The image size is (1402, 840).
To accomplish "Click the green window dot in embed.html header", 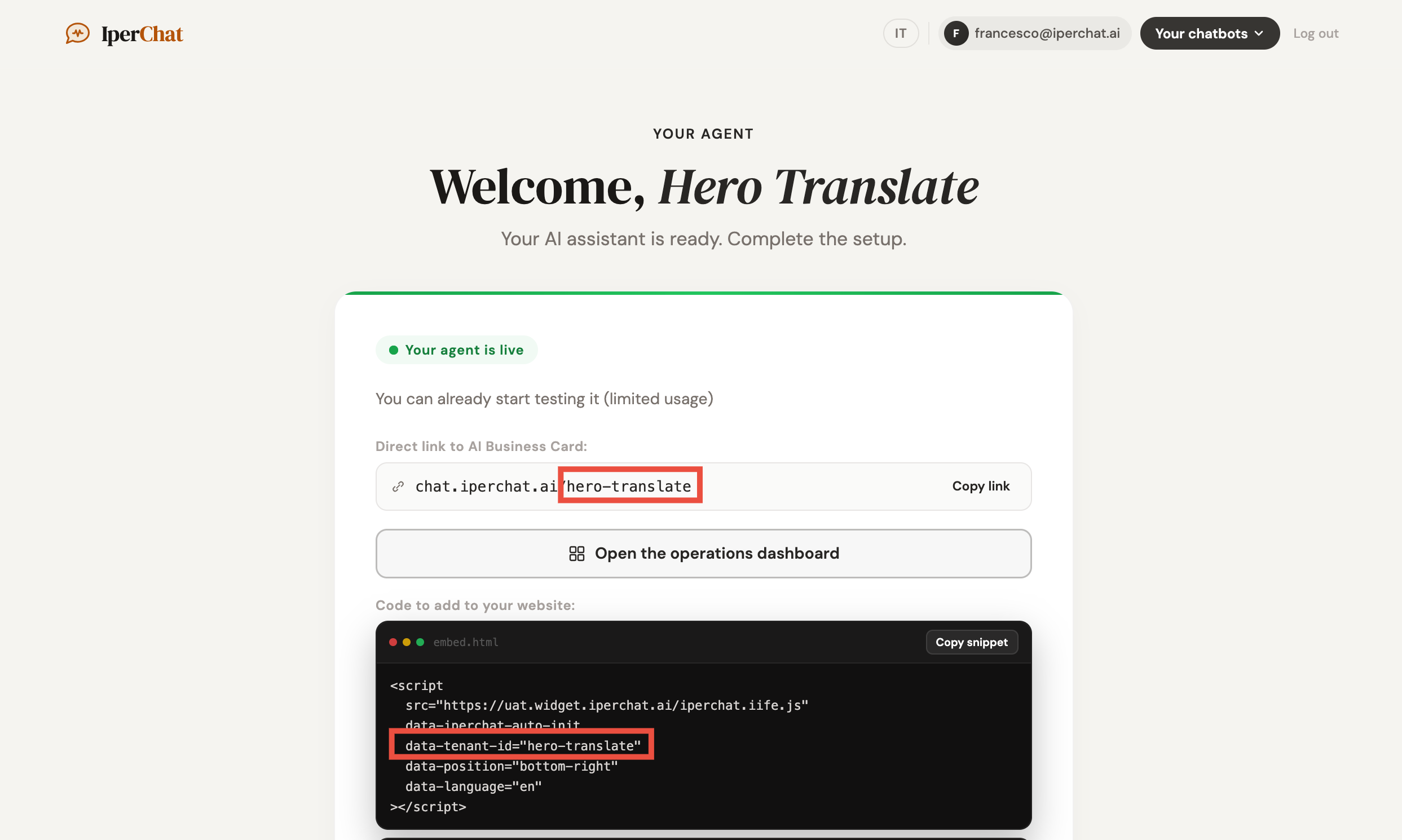I will pyautogui.click(x=420, y=642).
